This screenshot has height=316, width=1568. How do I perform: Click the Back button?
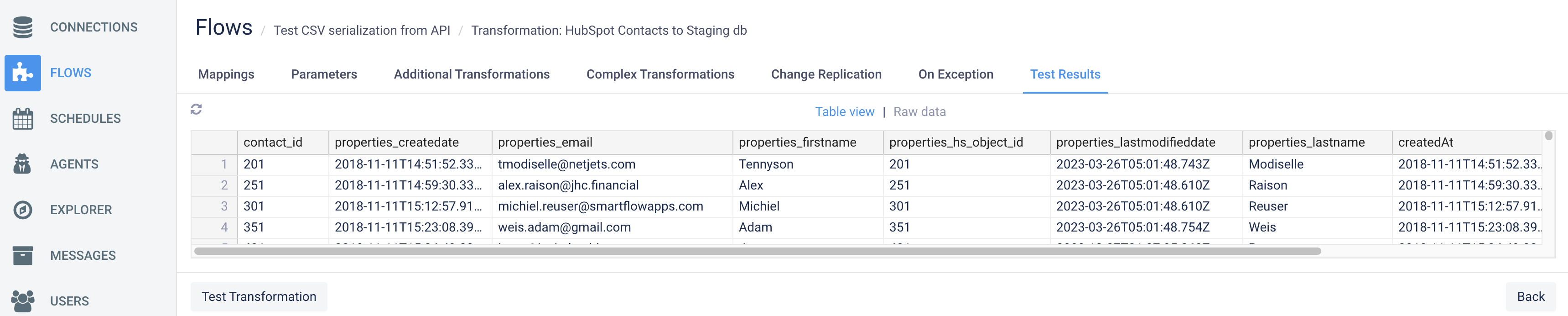point(1530,296)
